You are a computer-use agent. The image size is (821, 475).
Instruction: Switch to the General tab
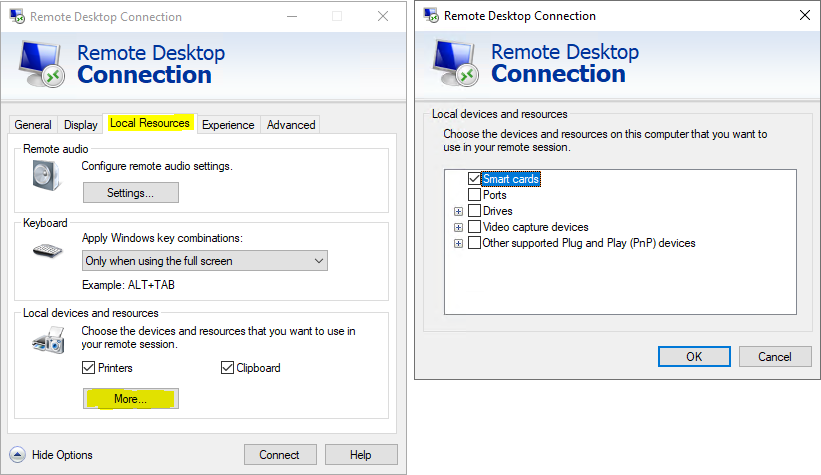click(x=33, y=125)
